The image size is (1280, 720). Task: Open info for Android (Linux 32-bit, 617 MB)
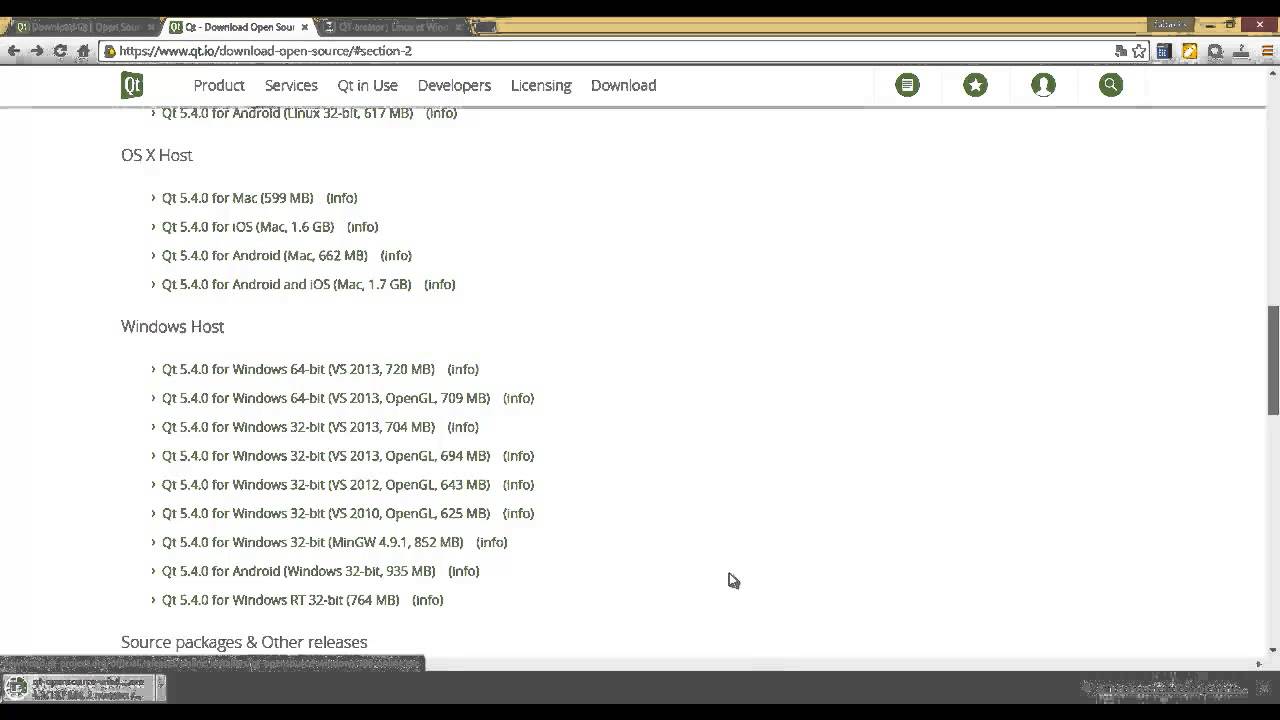point(442,113)
